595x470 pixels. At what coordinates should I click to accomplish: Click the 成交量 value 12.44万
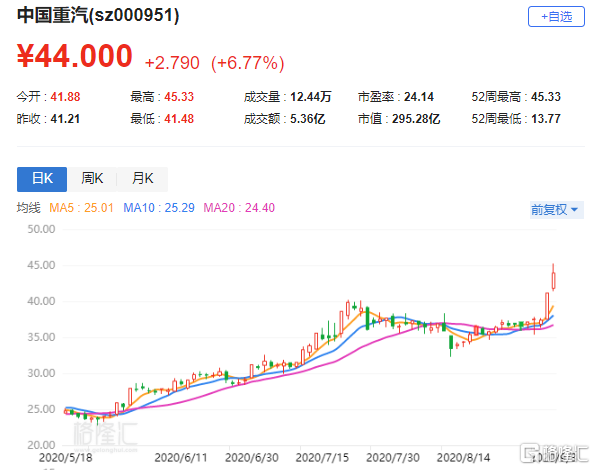click(x=311, y=97)
